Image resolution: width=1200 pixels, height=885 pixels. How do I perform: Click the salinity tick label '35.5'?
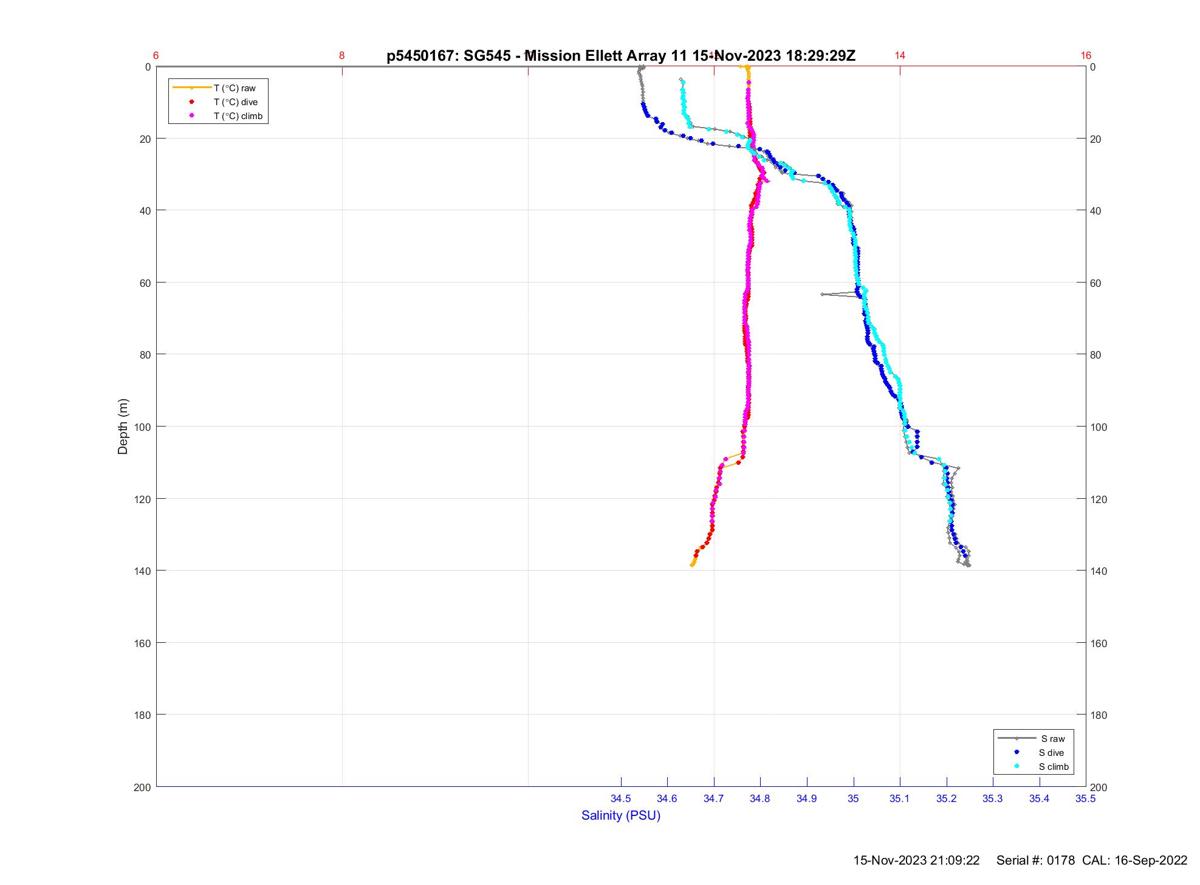coord(1085,799)
